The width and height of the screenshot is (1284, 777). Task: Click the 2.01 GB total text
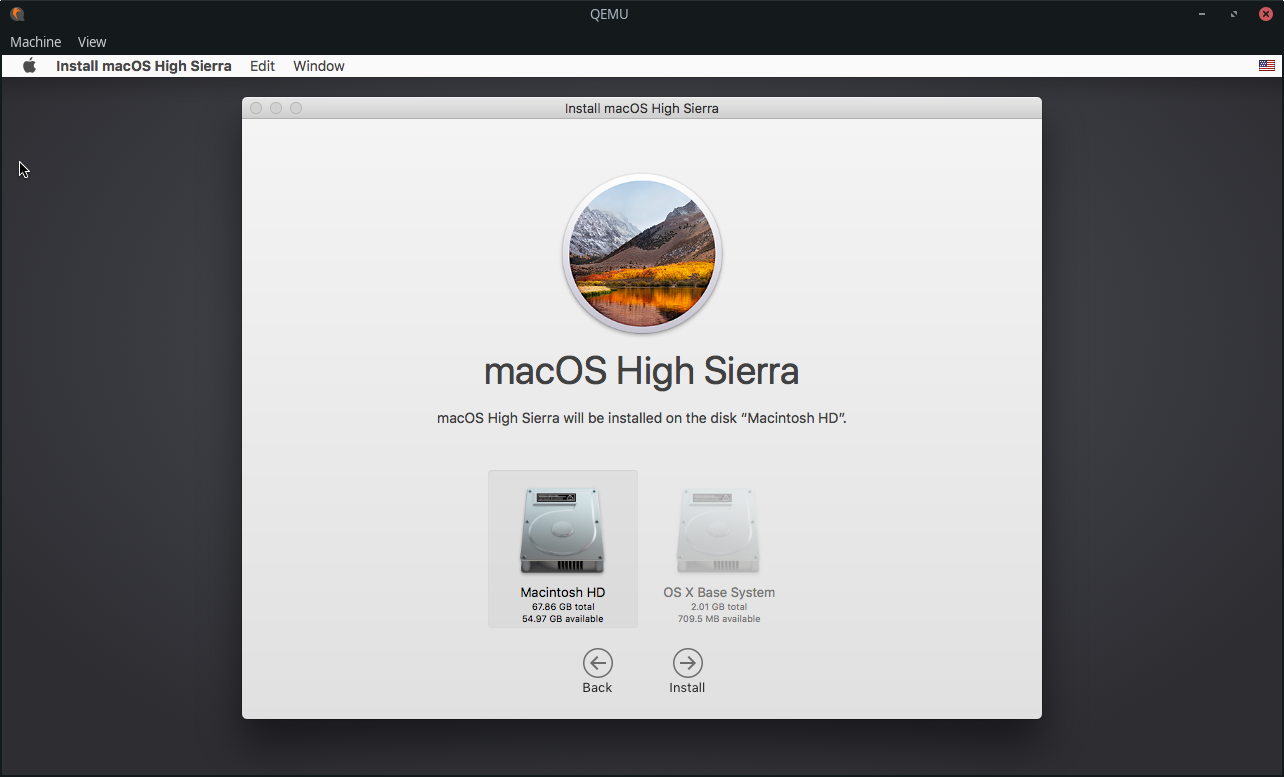719,607
